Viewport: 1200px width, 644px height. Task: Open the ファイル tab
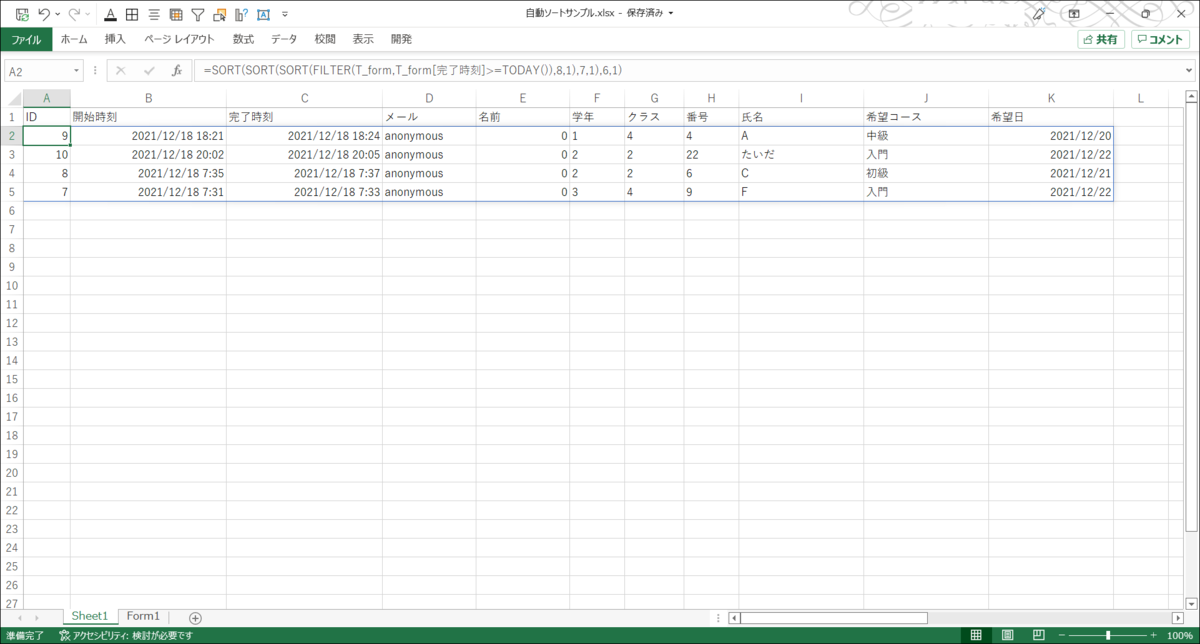(x=26, y=39)
